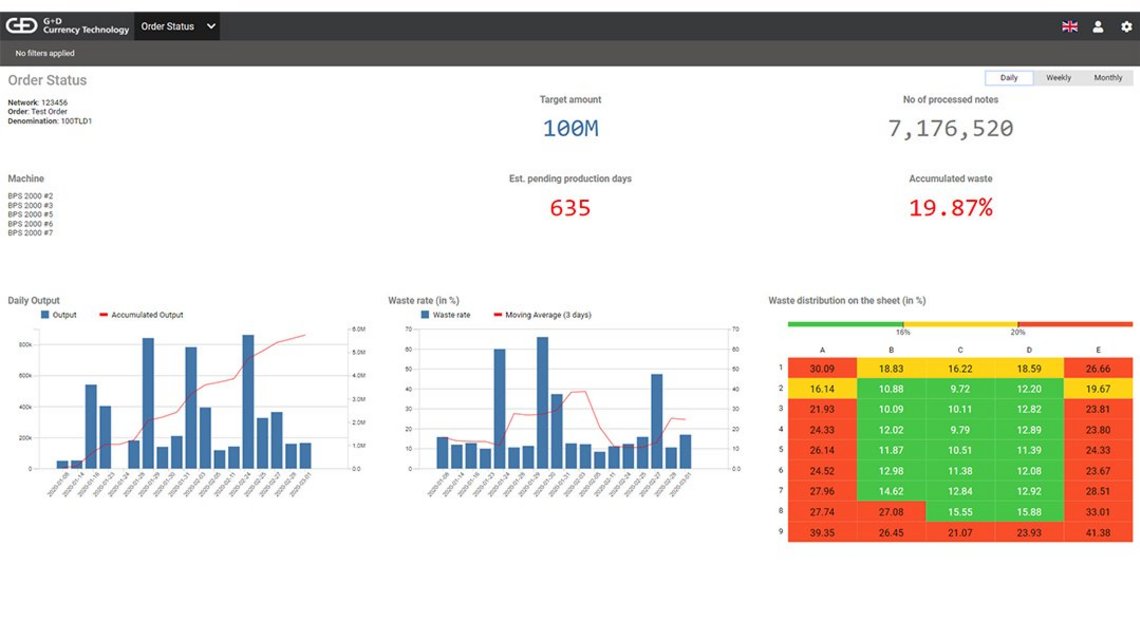The height and width of the screenshot is (640, 1140).
Task: Open the settings gear icon
Action: coord(1126,27)
